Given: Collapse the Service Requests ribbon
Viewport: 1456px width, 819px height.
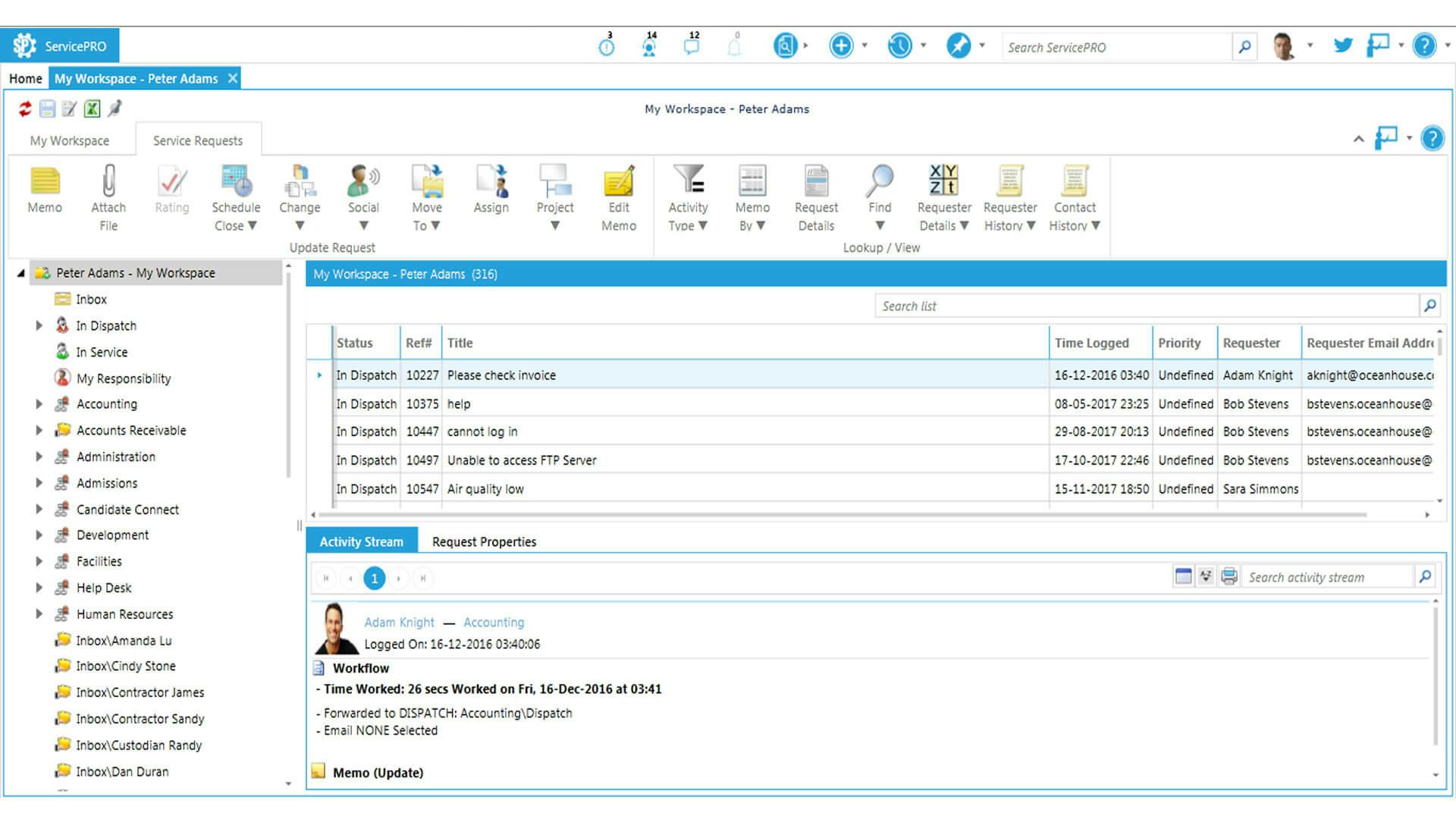Looking at the screenshot, I should coord(1358,139).
